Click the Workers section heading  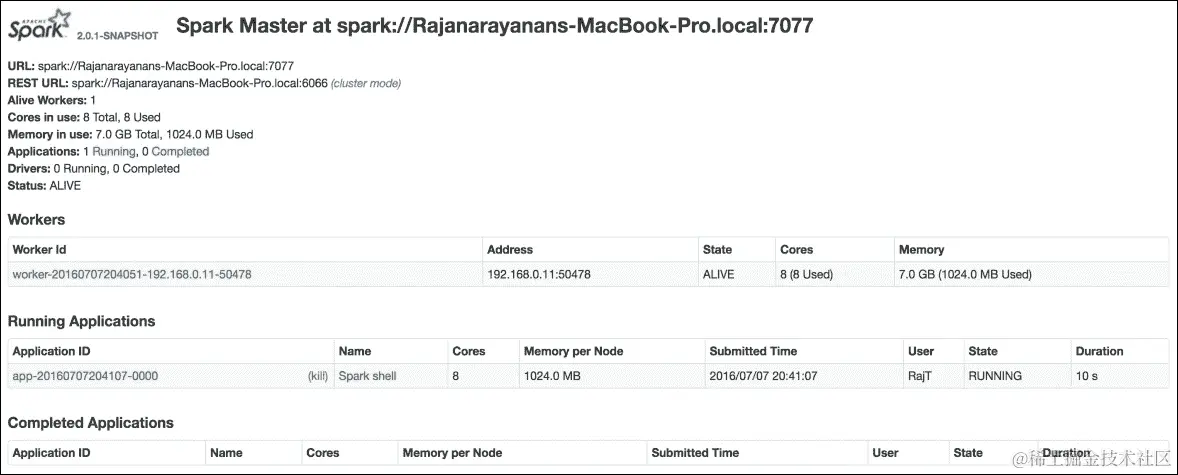(36, 219)
